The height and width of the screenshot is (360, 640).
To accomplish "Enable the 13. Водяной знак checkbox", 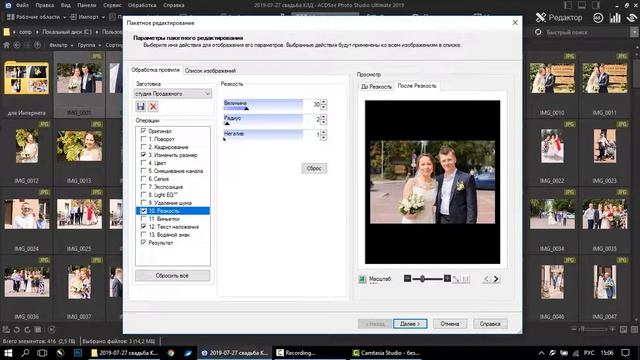I will (x=143, y=235).
